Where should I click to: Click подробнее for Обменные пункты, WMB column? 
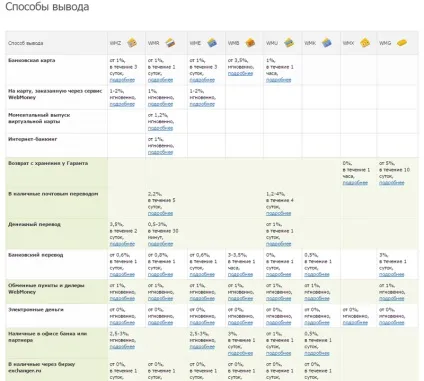240,299
